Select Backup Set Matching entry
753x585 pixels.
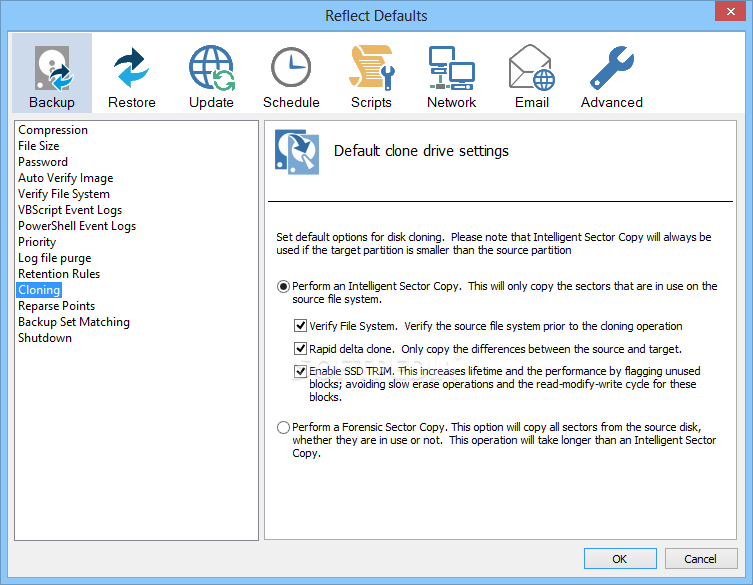coord(74,322)
